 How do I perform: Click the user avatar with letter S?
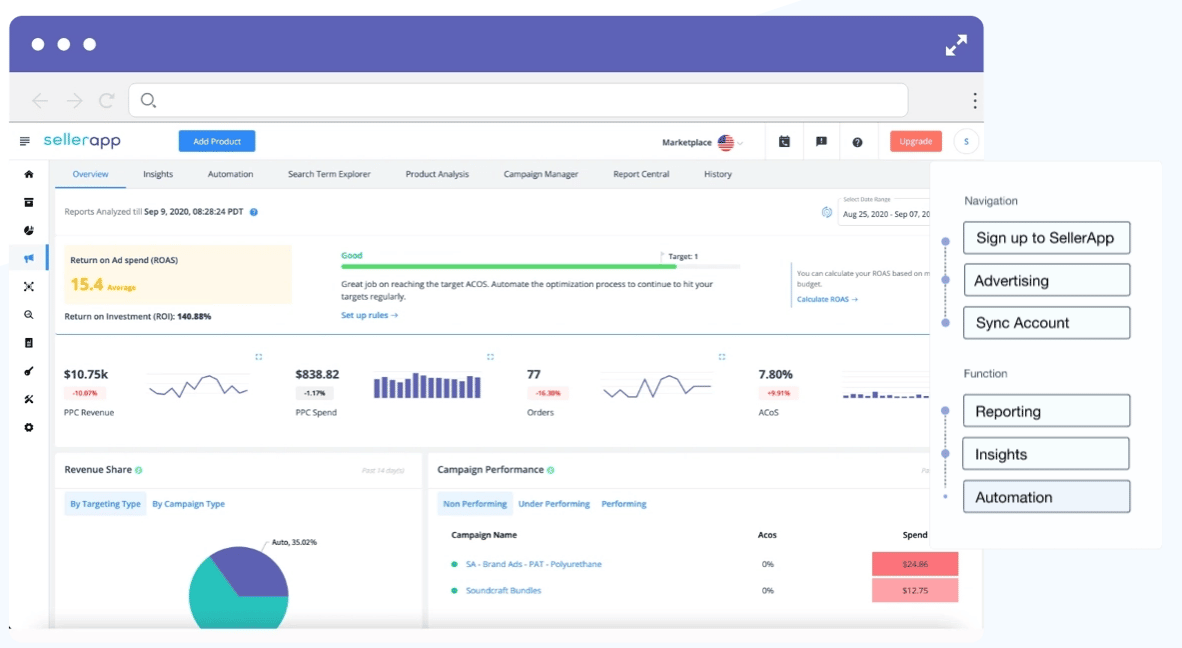(966, 142)
